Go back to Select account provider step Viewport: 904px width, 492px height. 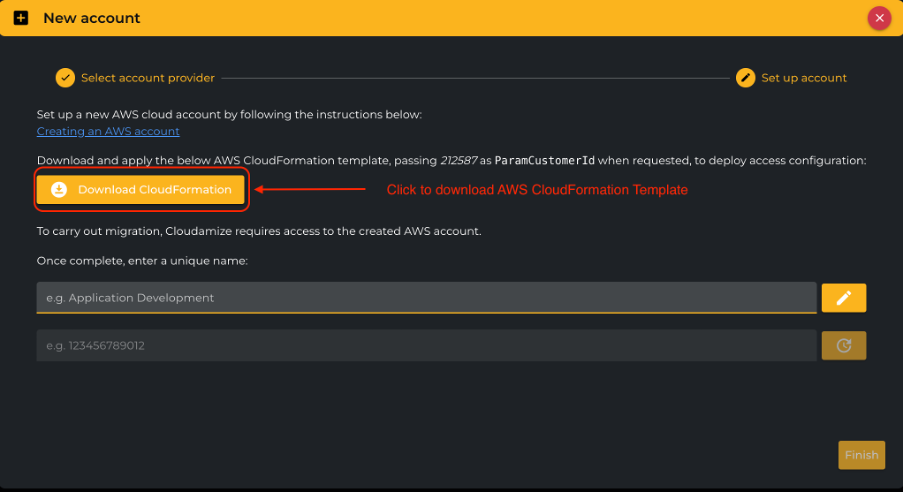[x=148, y=78]
